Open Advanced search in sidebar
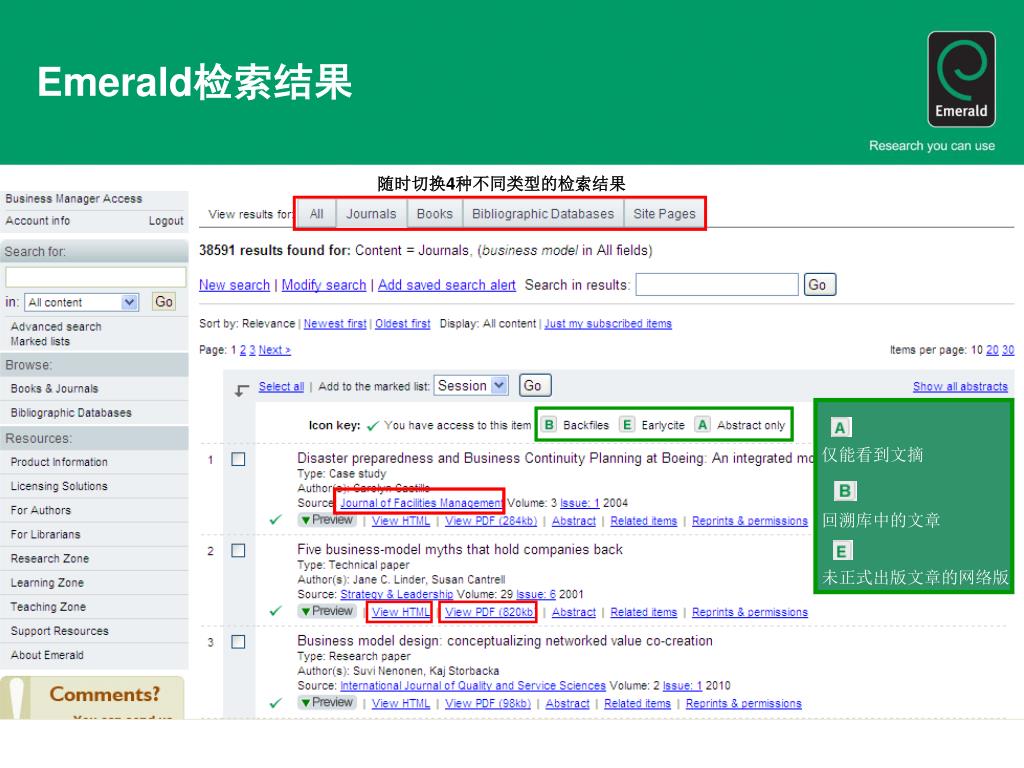Viewport: 1024px width, 768px height. point(56,327)
